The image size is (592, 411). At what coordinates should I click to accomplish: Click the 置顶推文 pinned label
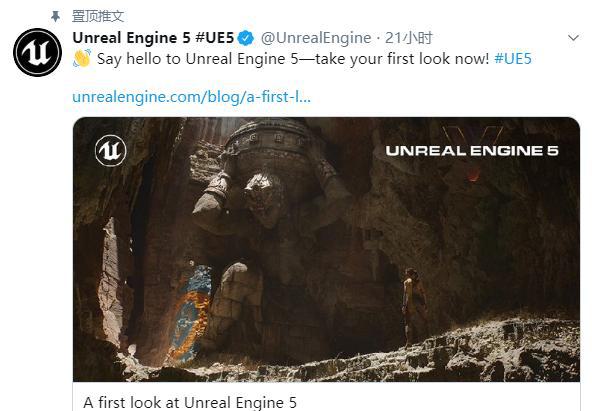(x=98, y=16)
